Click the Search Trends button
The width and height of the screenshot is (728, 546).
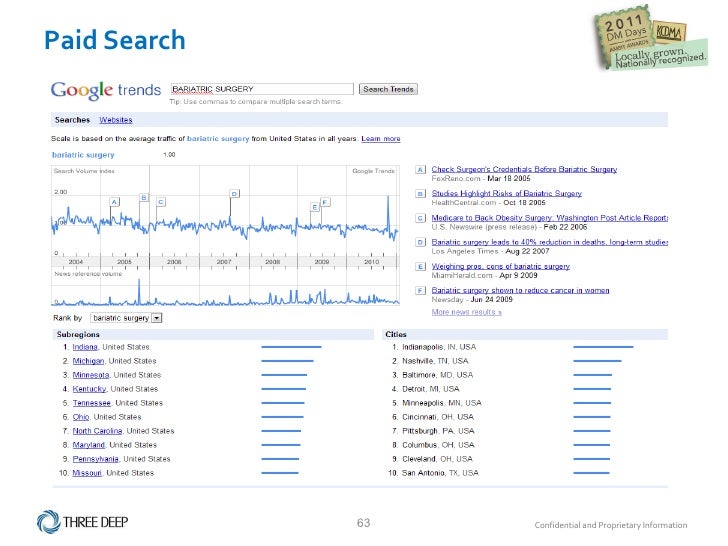pos(388,89)
